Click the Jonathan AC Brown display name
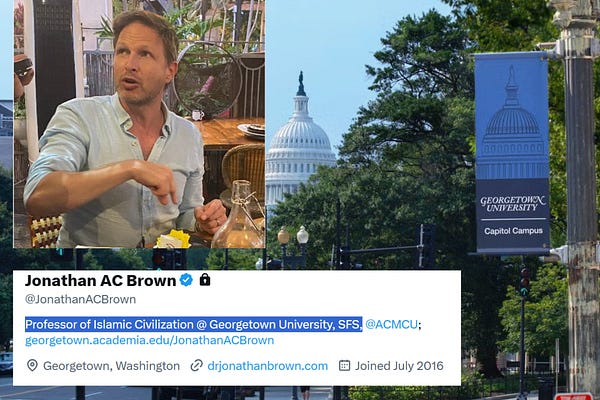 (100, 281)
